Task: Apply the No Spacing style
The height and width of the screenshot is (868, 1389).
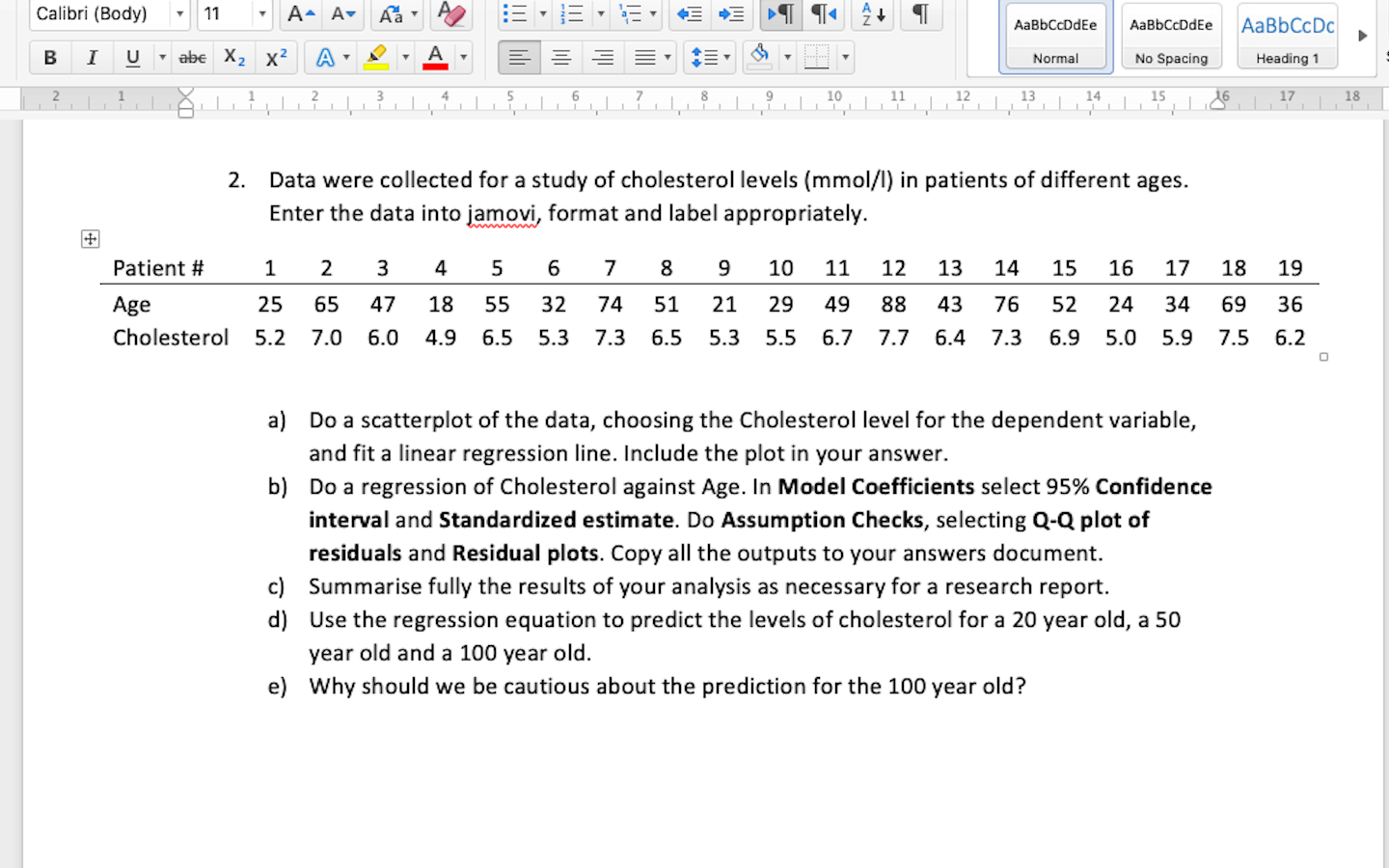Action: click(1171, 38)
